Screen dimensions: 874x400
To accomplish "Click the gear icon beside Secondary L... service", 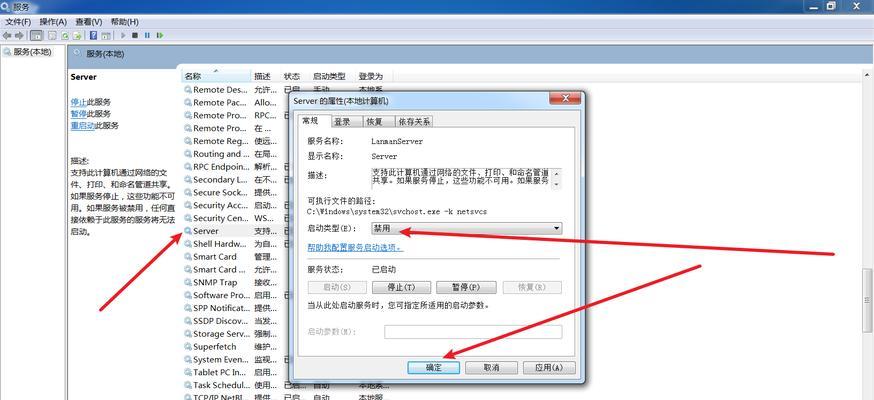I will coord(188,179).
